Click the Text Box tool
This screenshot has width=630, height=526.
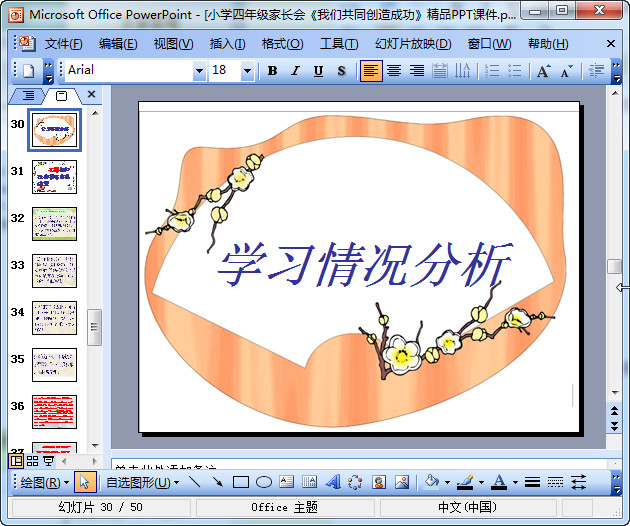click(287, 482)
